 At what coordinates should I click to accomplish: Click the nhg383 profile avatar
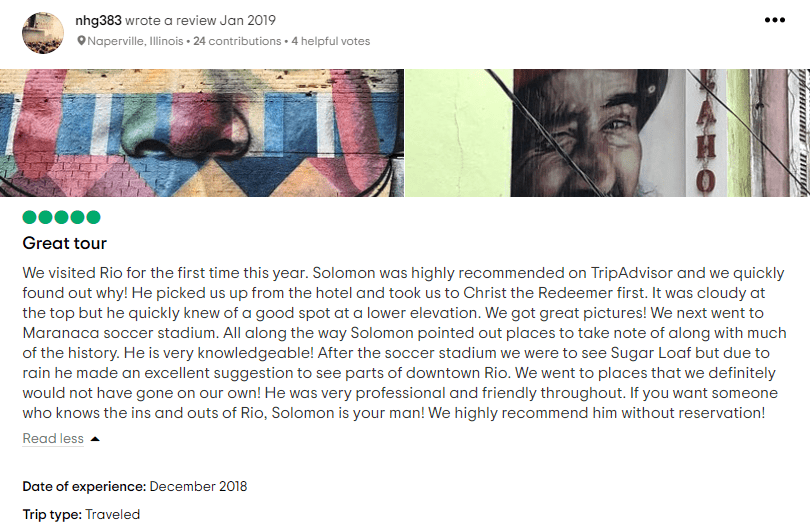43,32
